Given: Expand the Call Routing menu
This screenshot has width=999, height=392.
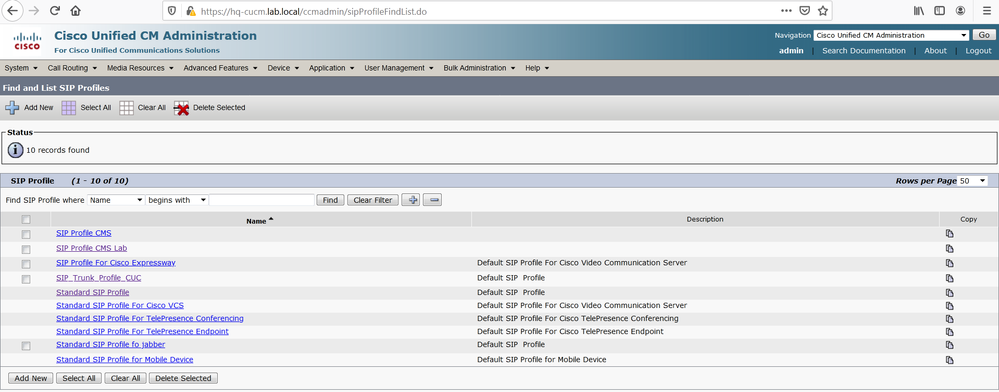Looking at the screenshot, I should coord(72,68).
